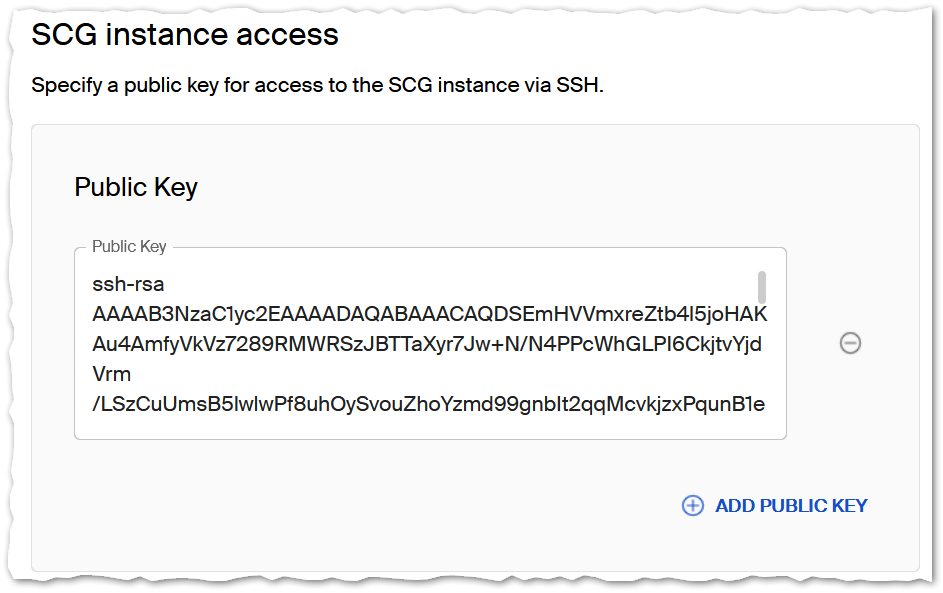Click the remove public key minus icon

pos(850,343)
